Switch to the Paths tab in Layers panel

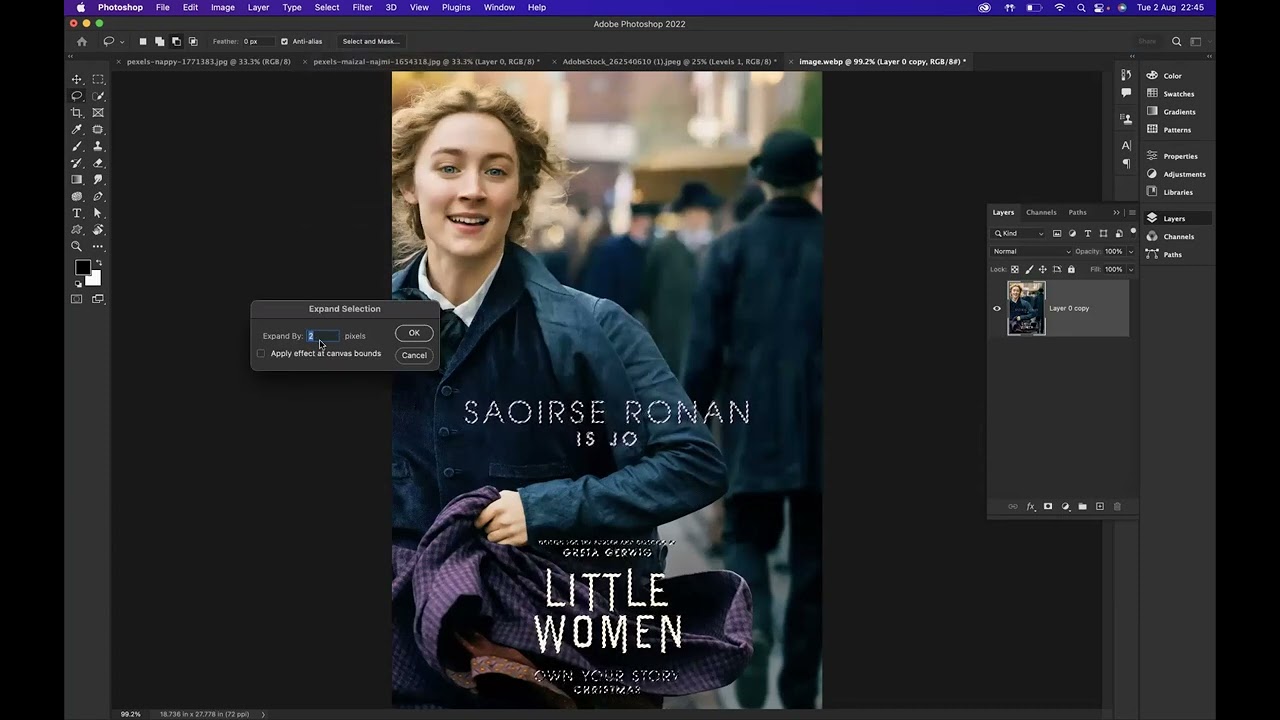(x=1077, y=212)
